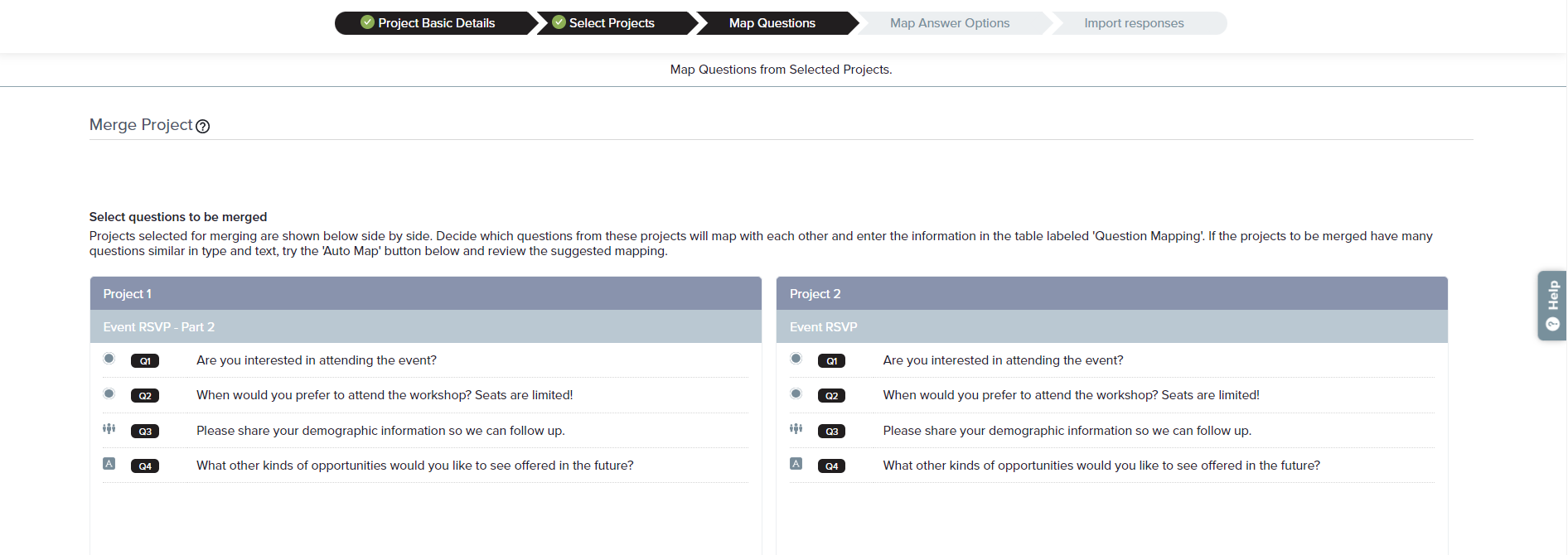The image size is (1568, 555).
Task: Select Q1 badge in Project 1
Action: click(145, 361)
